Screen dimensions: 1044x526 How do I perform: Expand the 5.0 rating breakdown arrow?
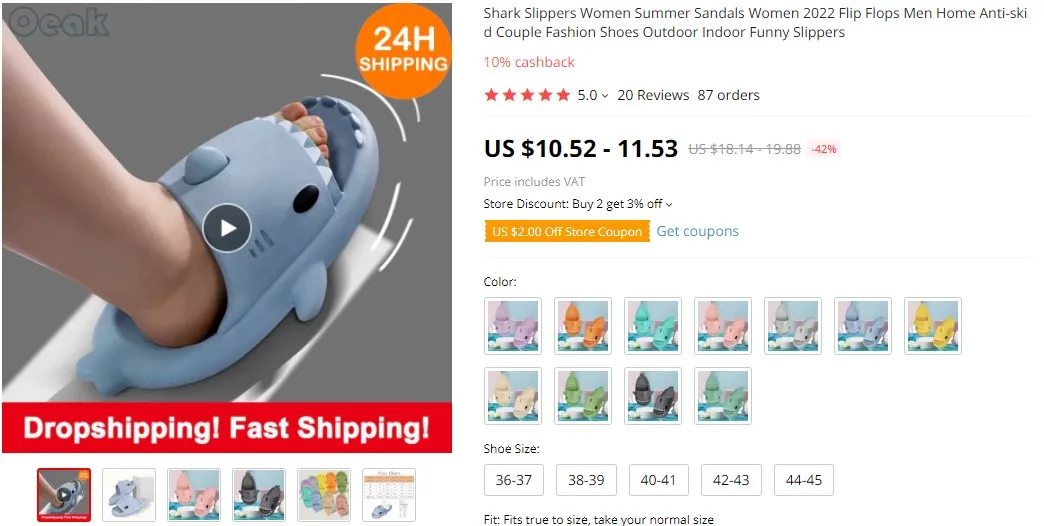pyautogui.click(x=605, y=96)
